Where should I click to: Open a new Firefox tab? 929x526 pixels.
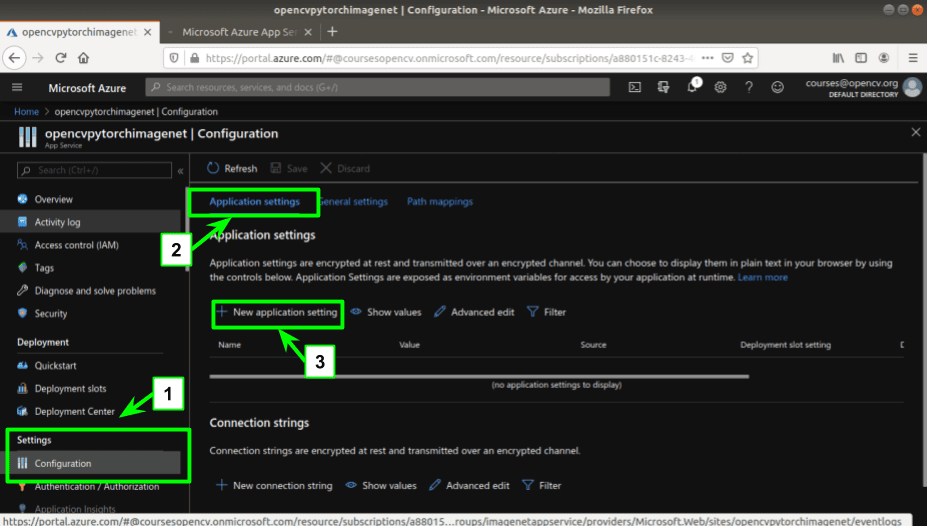(x=332, y=32)
